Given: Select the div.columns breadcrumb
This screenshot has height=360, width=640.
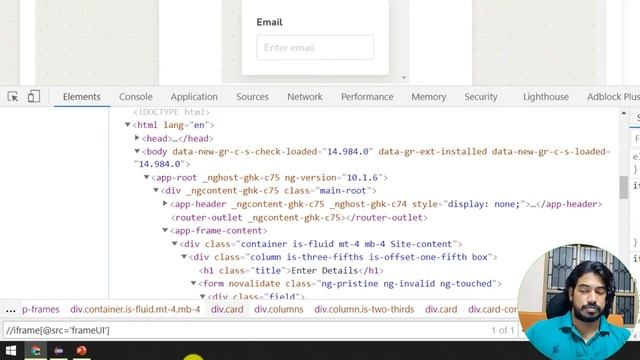Looking at the screenshot, I should point(279,309).
